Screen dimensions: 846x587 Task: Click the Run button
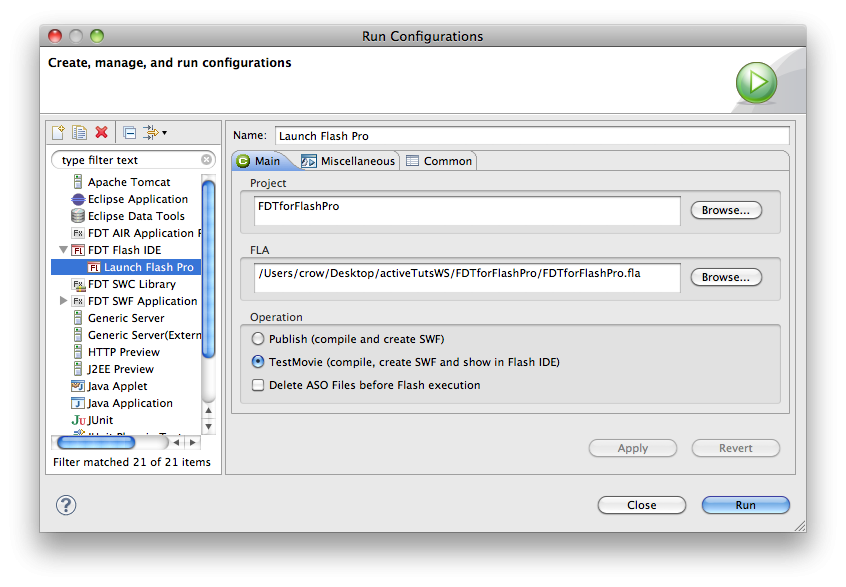click(x=745, y=505)
